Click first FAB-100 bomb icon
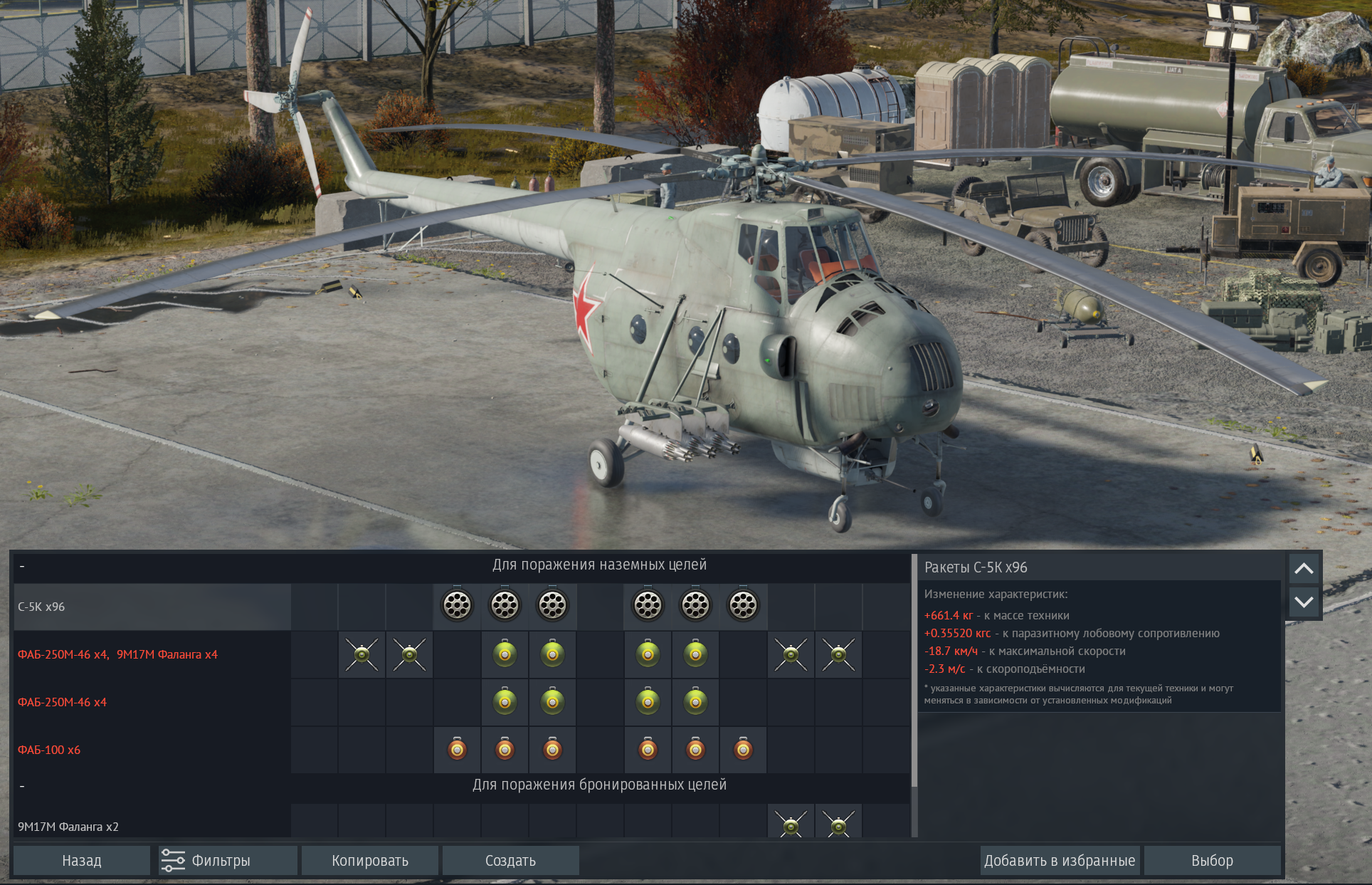Image resolution: width=1372 pixels, height=885 pixels. tap(457, 750)
